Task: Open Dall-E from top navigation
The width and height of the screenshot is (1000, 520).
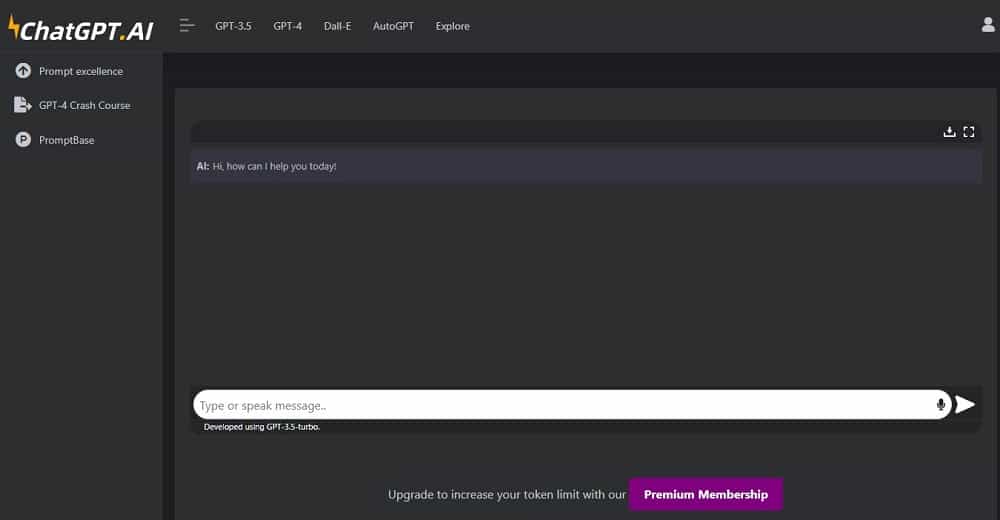Action: [x=337, y=26]
